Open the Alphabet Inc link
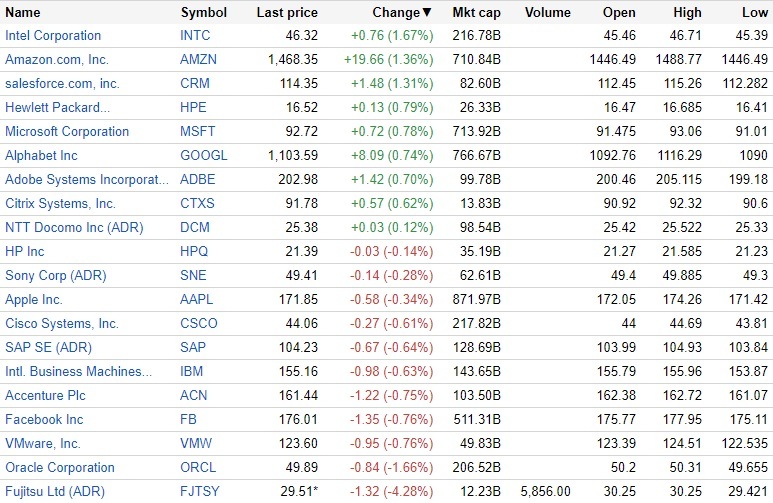Screen dimensions: 773x503 (x=41, y=155)
